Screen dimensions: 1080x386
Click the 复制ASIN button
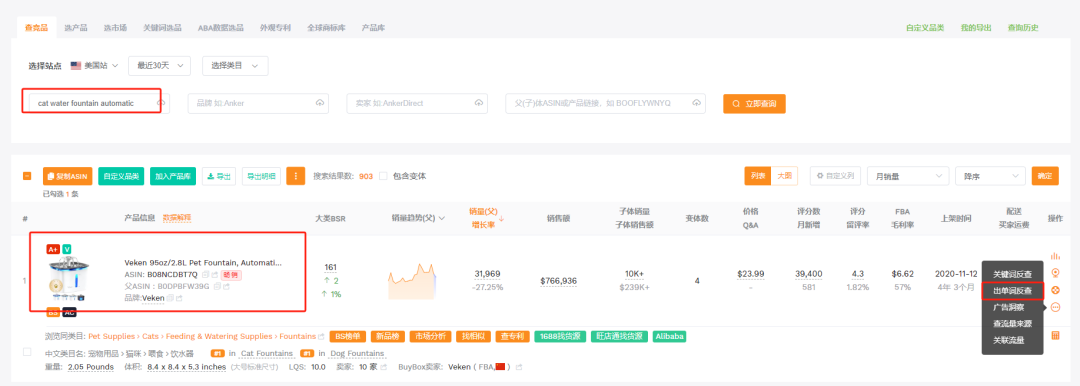(68, 176)
